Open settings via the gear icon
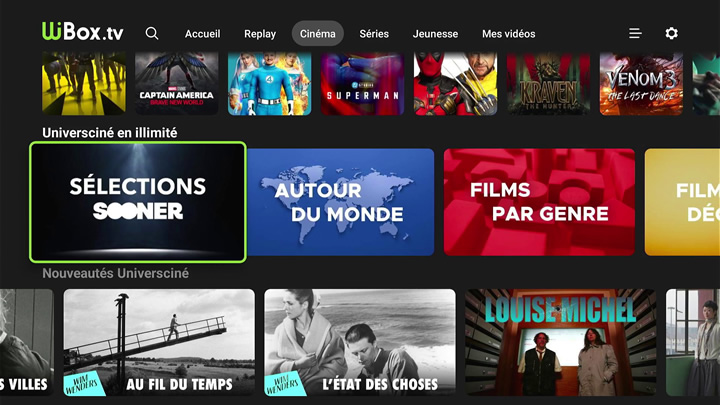Image resolution: width=720 pixels, height=405 pixels. 671,33
